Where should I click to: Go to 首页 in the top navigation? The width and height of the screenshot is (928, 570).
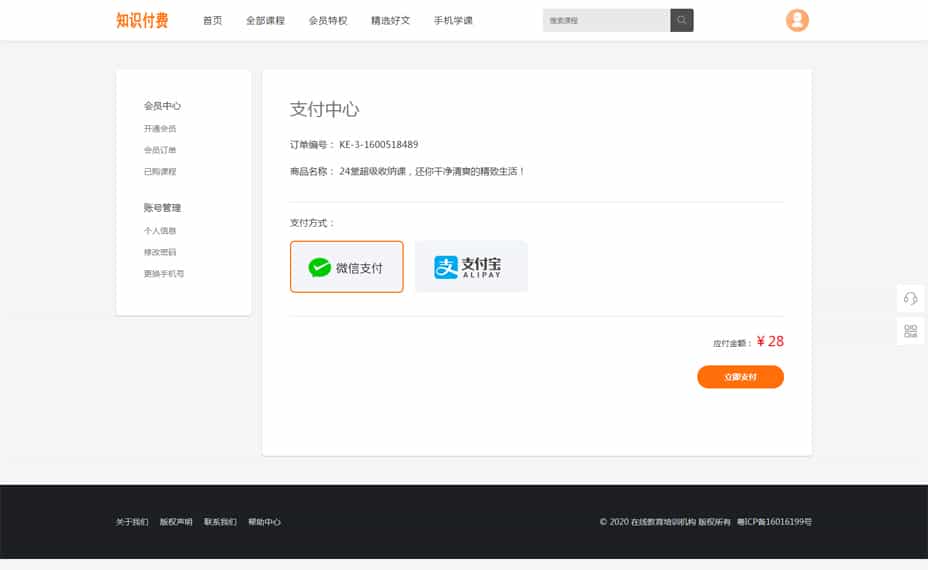tap(212, 20)
